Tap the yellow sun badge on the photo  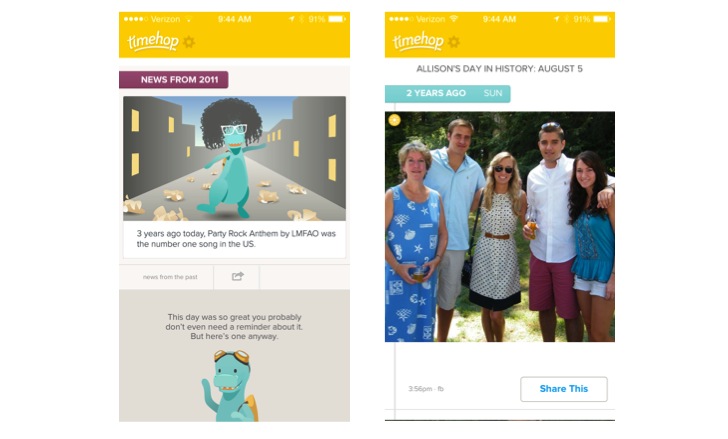[394, 120]
